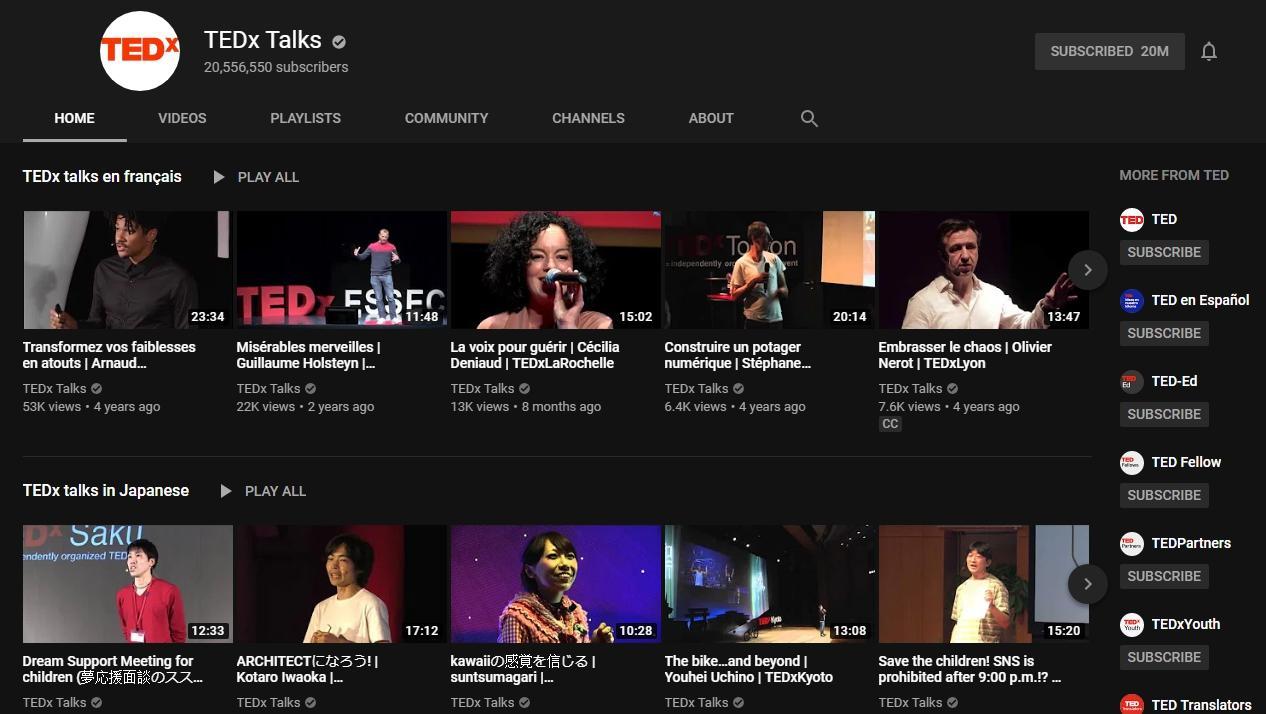Click the TEDPartners channel avatar
This screenshot has height=714, width=1266.
click(1131, 544)
